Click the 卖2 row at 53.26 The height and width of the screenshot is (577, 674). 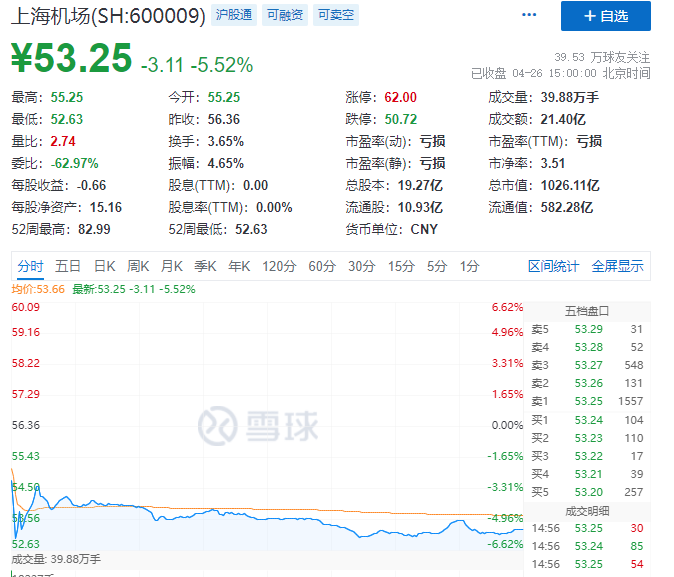click(x=587, y=384)
